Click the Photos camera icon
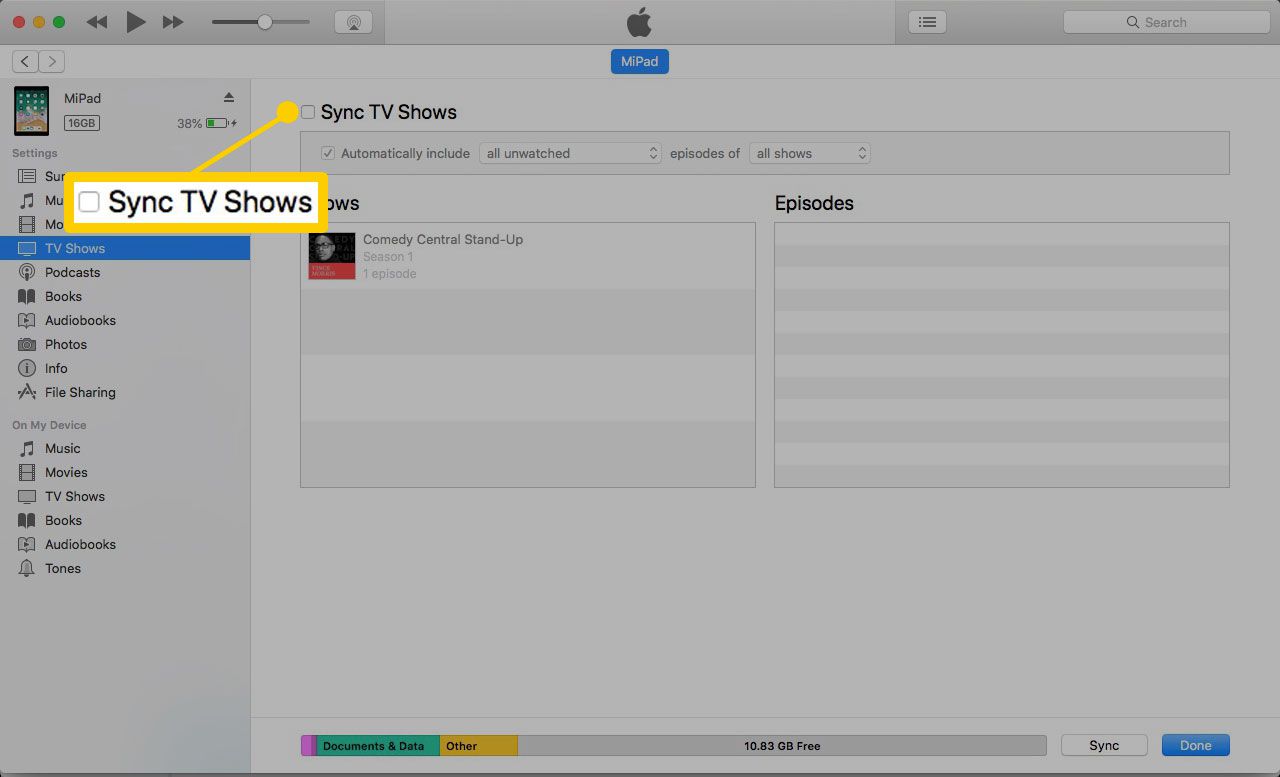 pyautogui.click(x=27, y=344)
